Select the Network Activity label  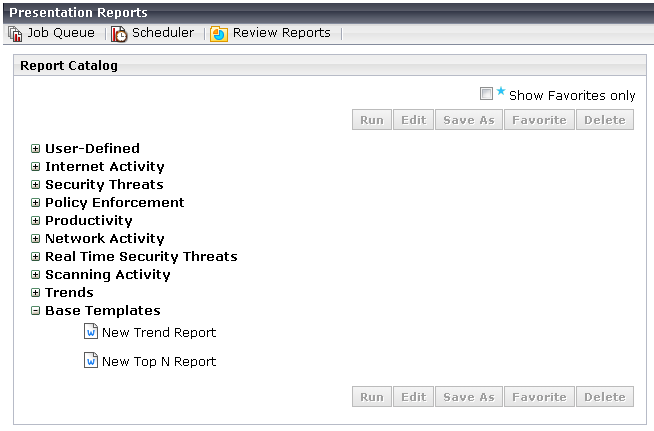pyautogui.click(x=105, y=238)
